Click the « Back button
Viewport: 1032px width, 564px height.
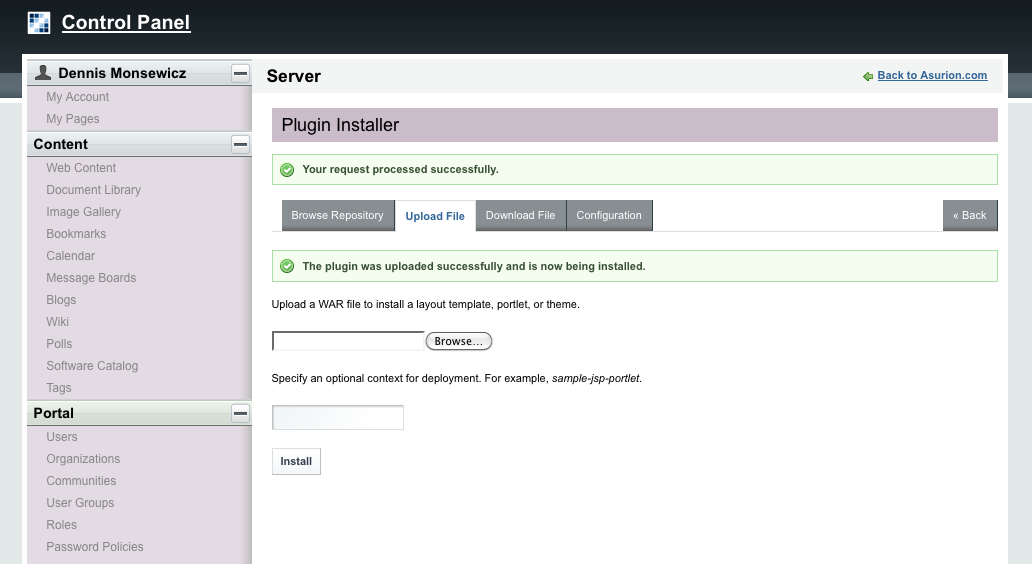969,215
